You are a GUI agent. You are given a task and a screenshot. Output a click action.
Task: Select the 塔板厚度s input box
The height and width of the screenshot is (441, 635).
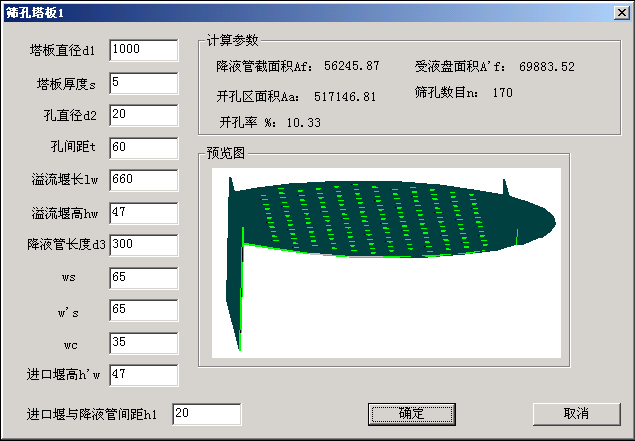pyautogui.click(x=144, y=83)
